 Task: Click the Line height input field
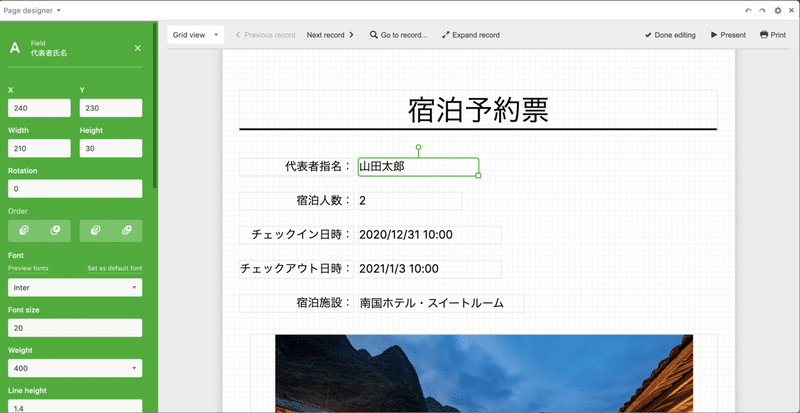[x=75, y=406]
